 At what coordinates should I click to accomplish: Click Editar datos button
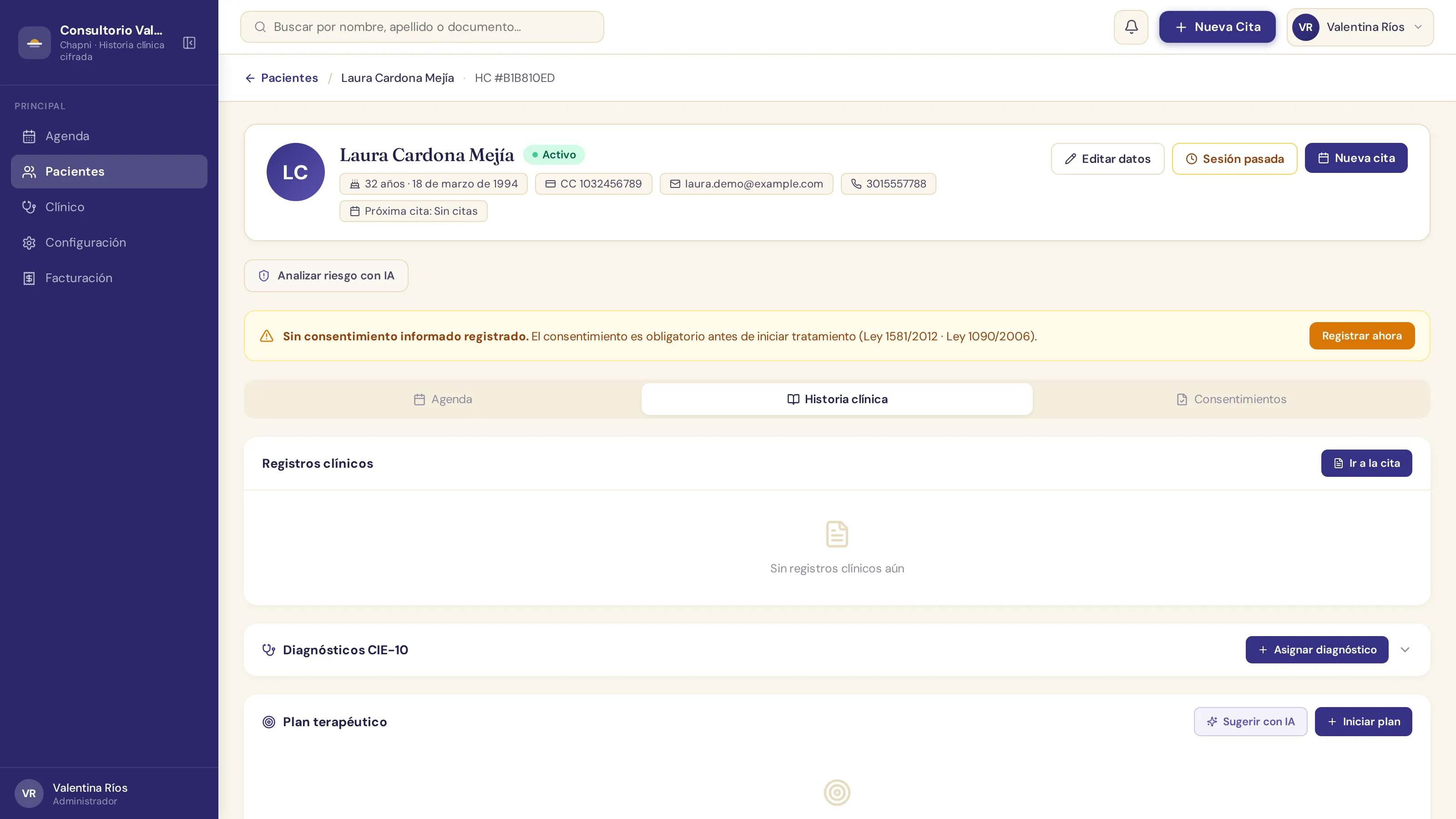coord(1108,159)
